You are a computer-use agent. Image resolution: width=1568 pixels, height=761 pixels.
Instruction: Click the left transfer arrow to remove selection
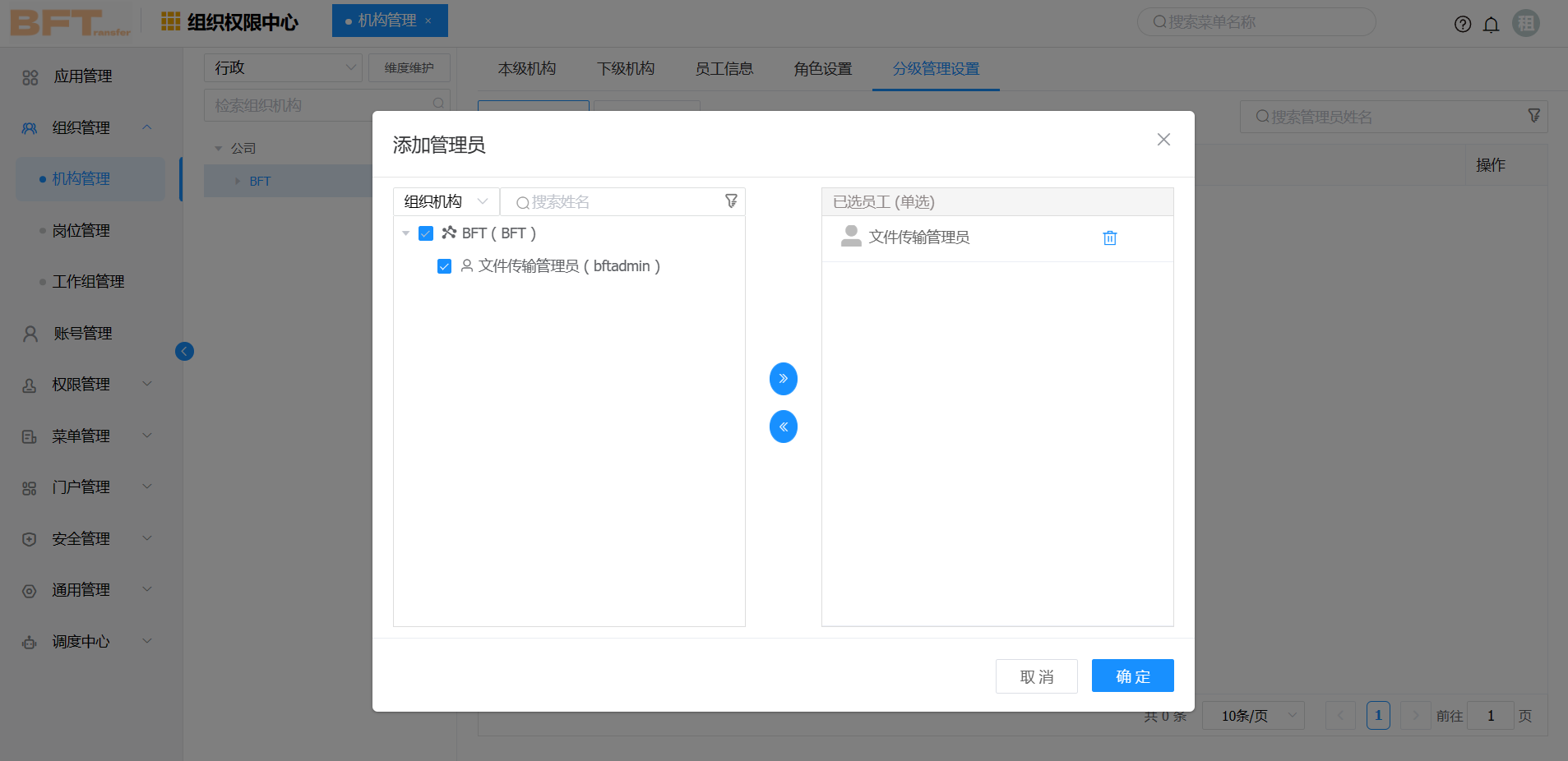[783, 427]
